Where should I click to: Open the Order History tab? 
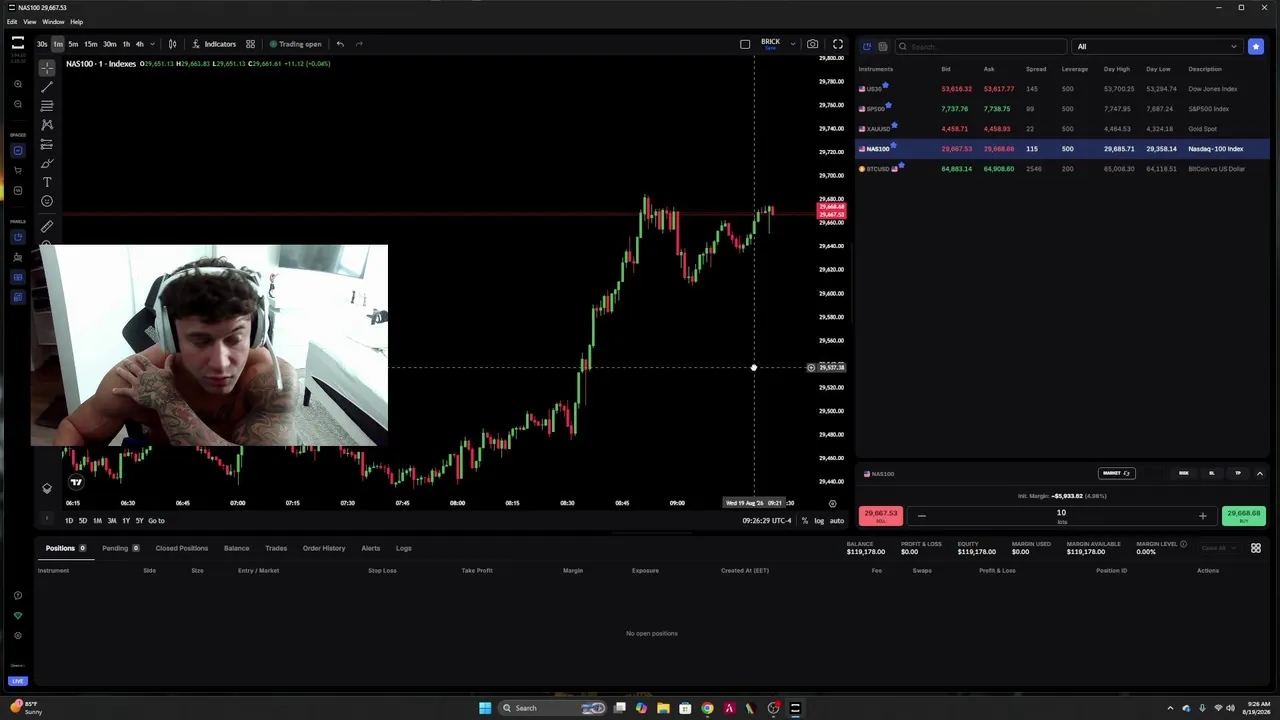coord(324,548)
